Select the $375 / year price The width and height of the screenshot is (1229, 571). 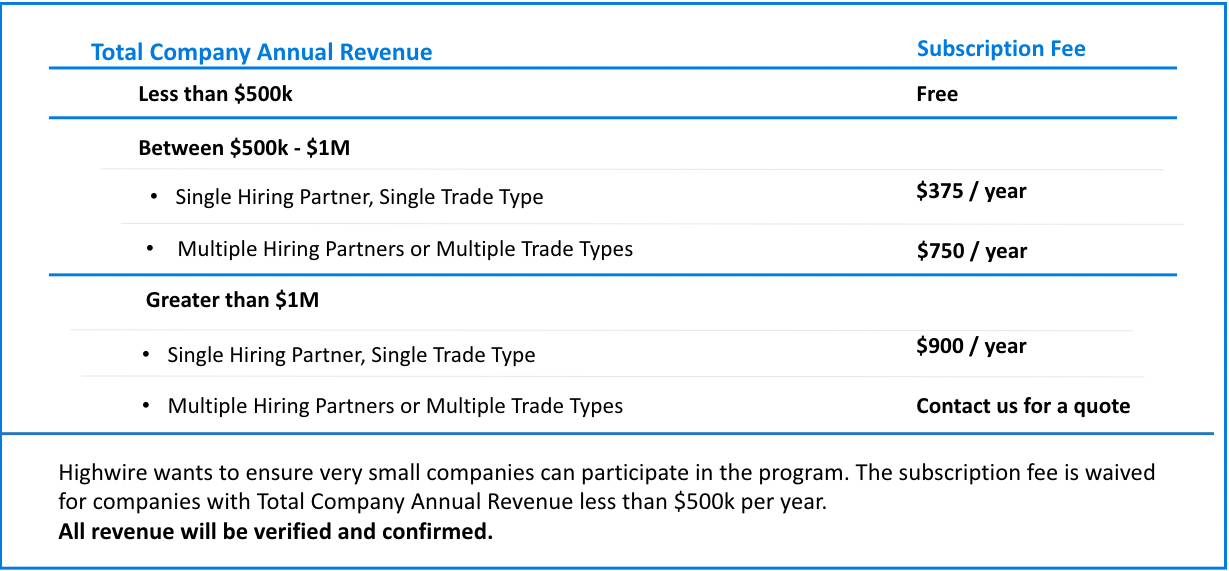point(971,191)
